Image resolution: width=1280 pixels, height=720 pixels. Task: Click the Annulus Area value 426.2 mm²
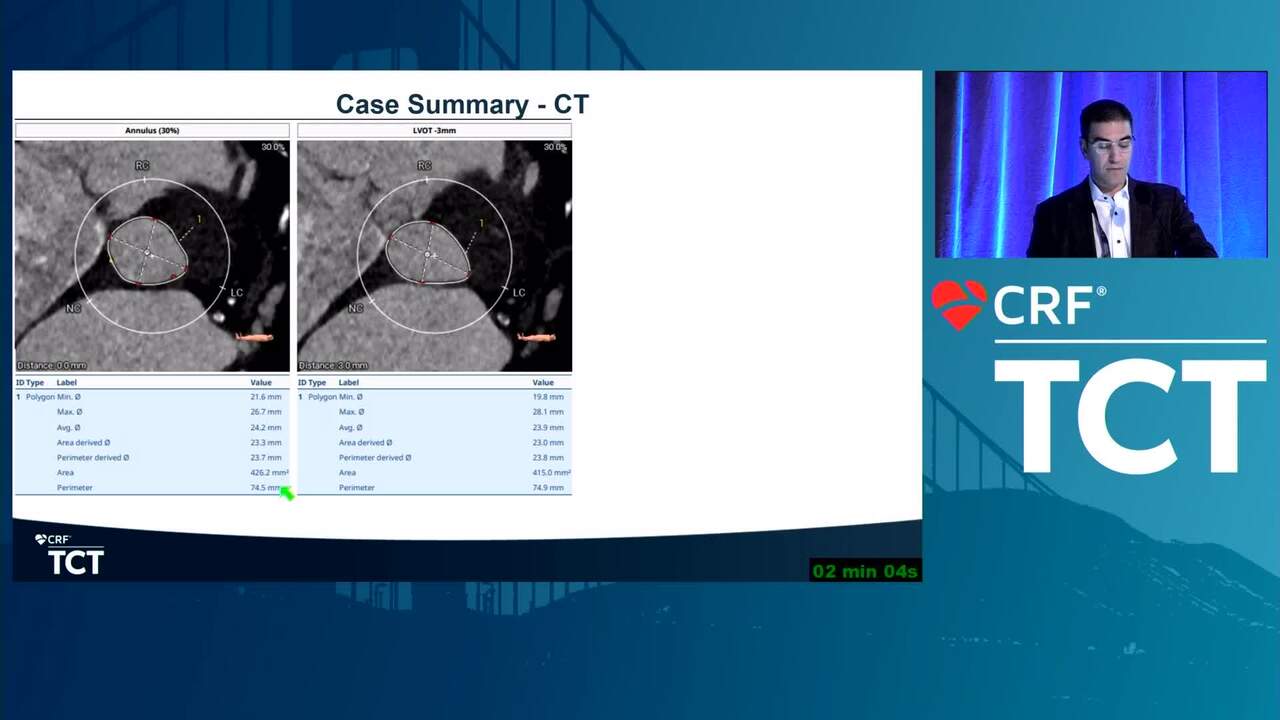(x=269, y=472)
